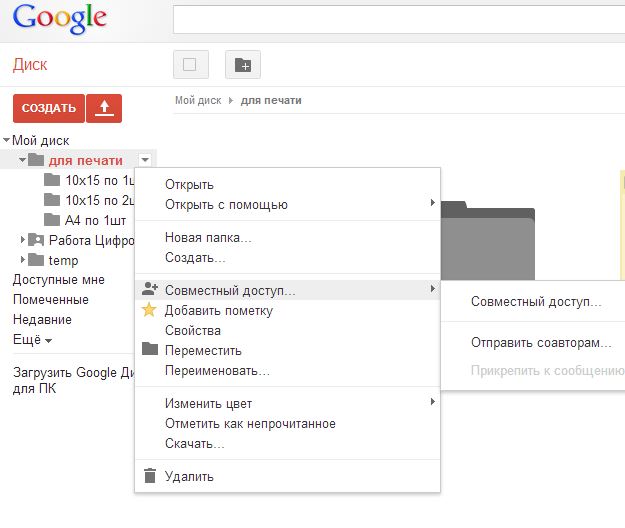Select Работа Цифро folder name

92,240
